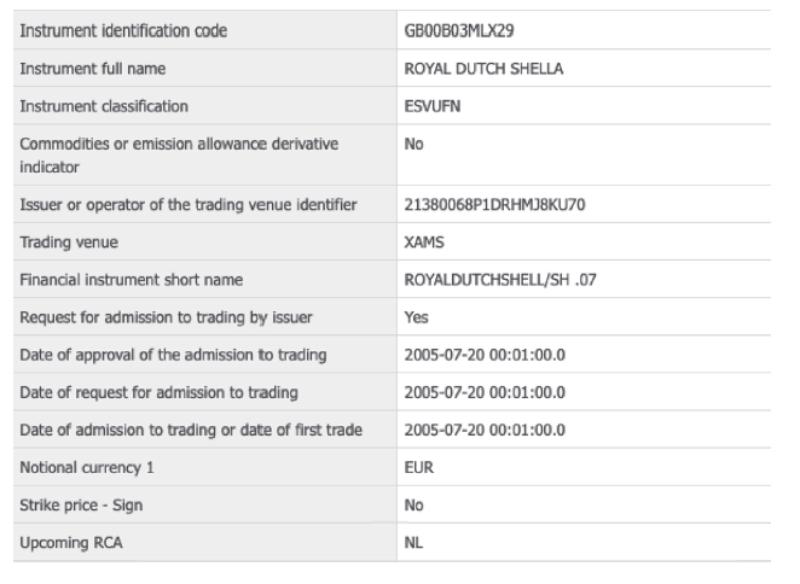The image size is (800, 584).
Task: Click the Commodities derivative indicator No value
Action: click(x=414, y=144)
